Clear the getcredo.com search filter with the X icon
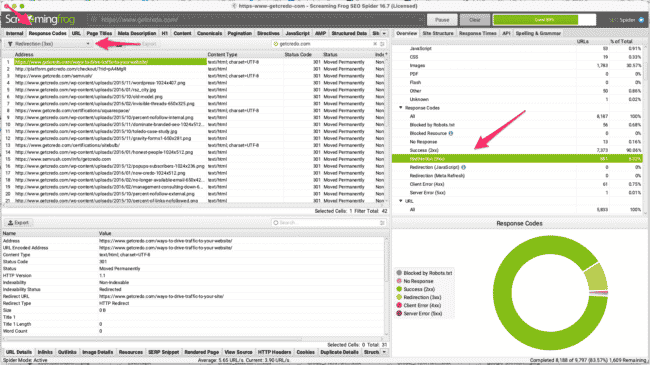Image resolution: width=650 pixels, height=365 pixels. tap(375, 44)
